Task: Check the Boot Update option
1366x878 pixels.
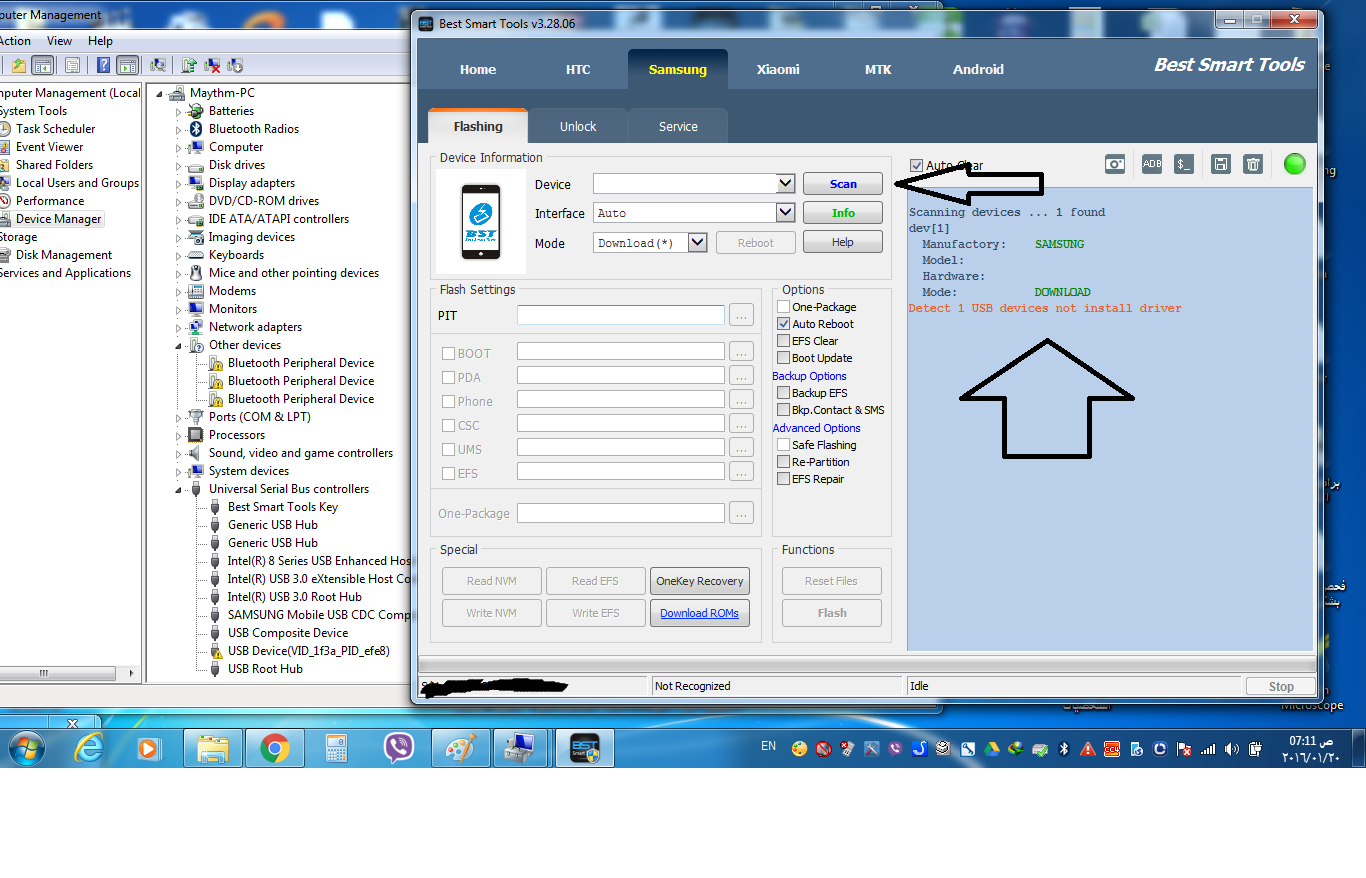Action: click(784, 358)
